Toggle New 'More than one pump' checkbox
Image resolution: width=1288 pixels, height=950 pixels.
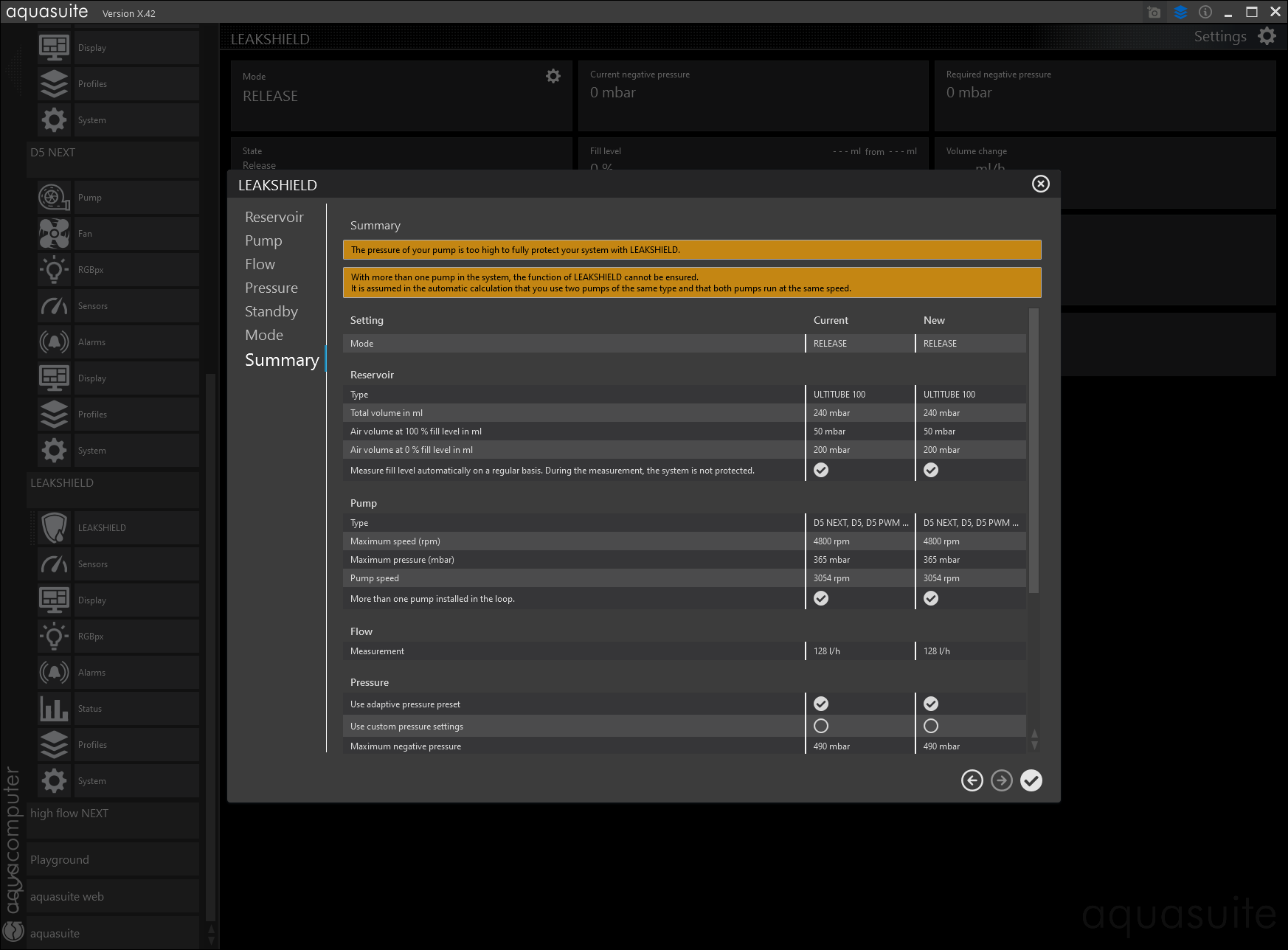[x=931, y=598]
